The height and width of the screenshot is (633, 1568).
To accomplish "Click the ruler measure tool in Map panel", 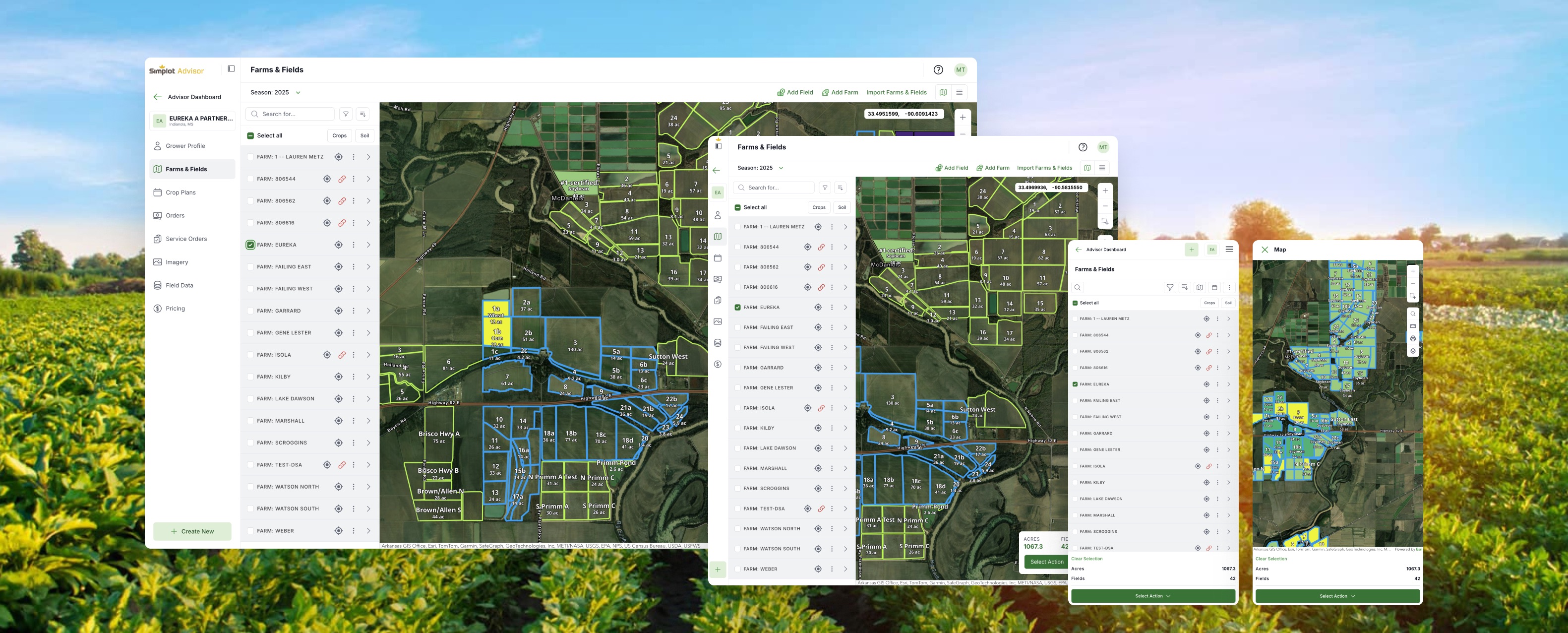I will (x=1413, y=326).
